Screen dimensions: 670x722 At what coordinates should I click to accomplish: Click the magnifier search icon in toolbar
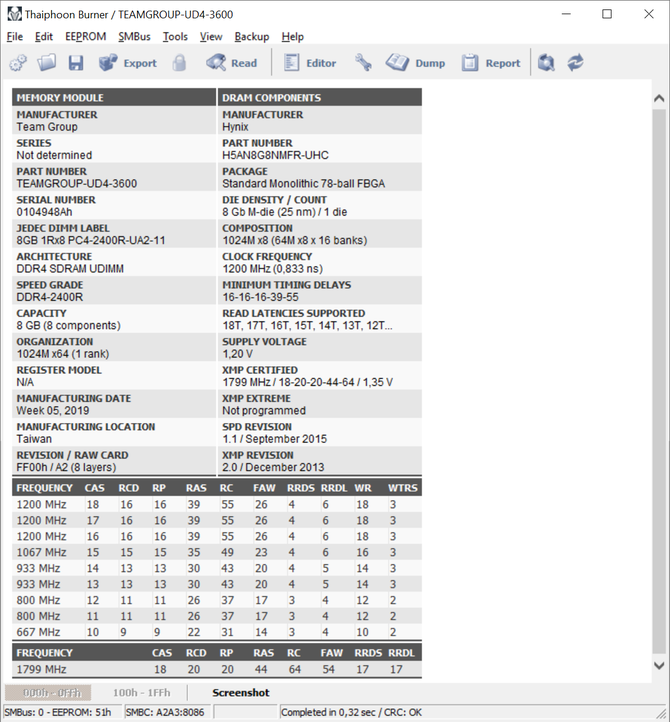547,63
